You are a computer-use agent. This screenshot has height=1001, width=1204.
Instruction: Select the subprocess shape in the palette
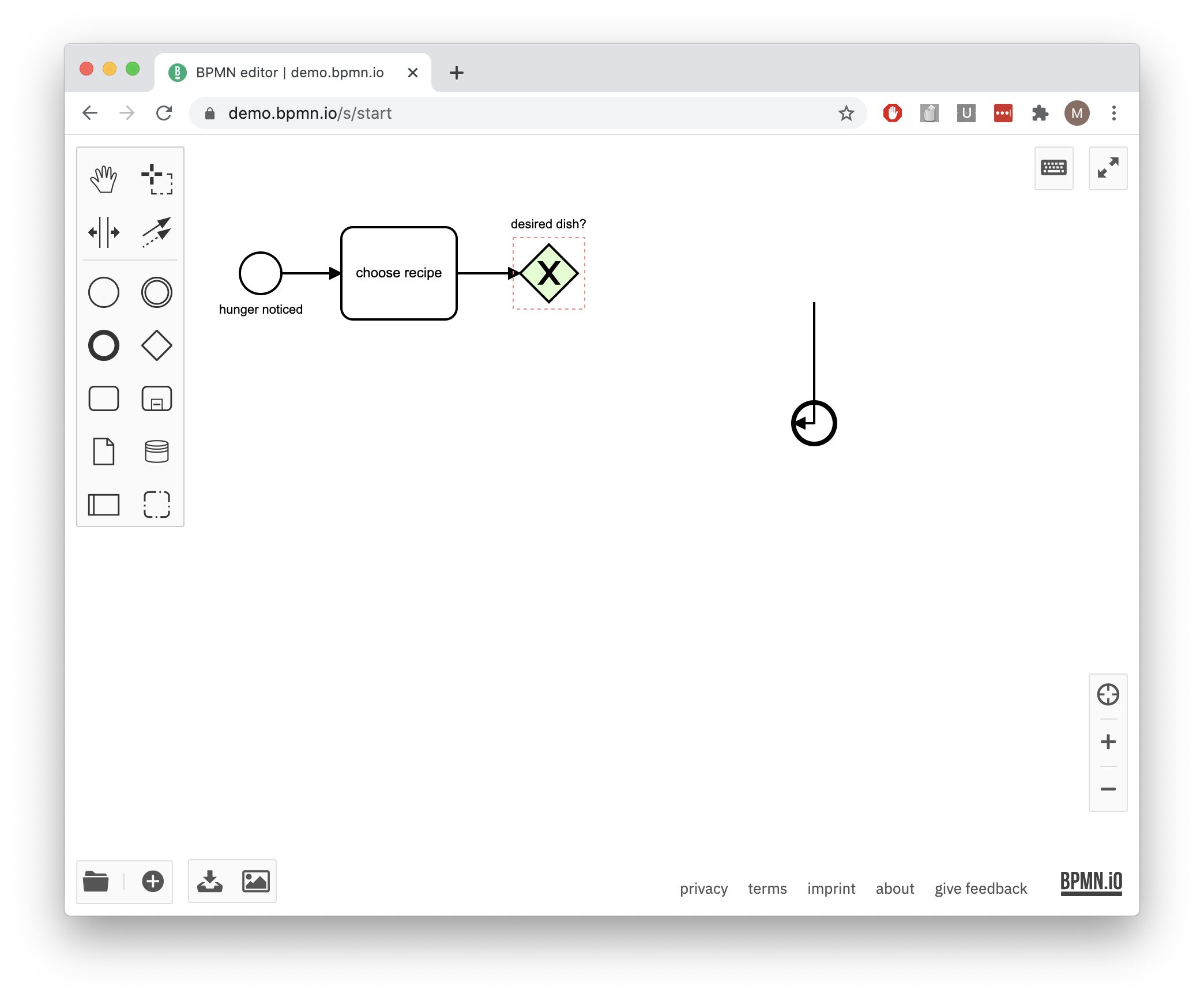(x=156, y=398)
